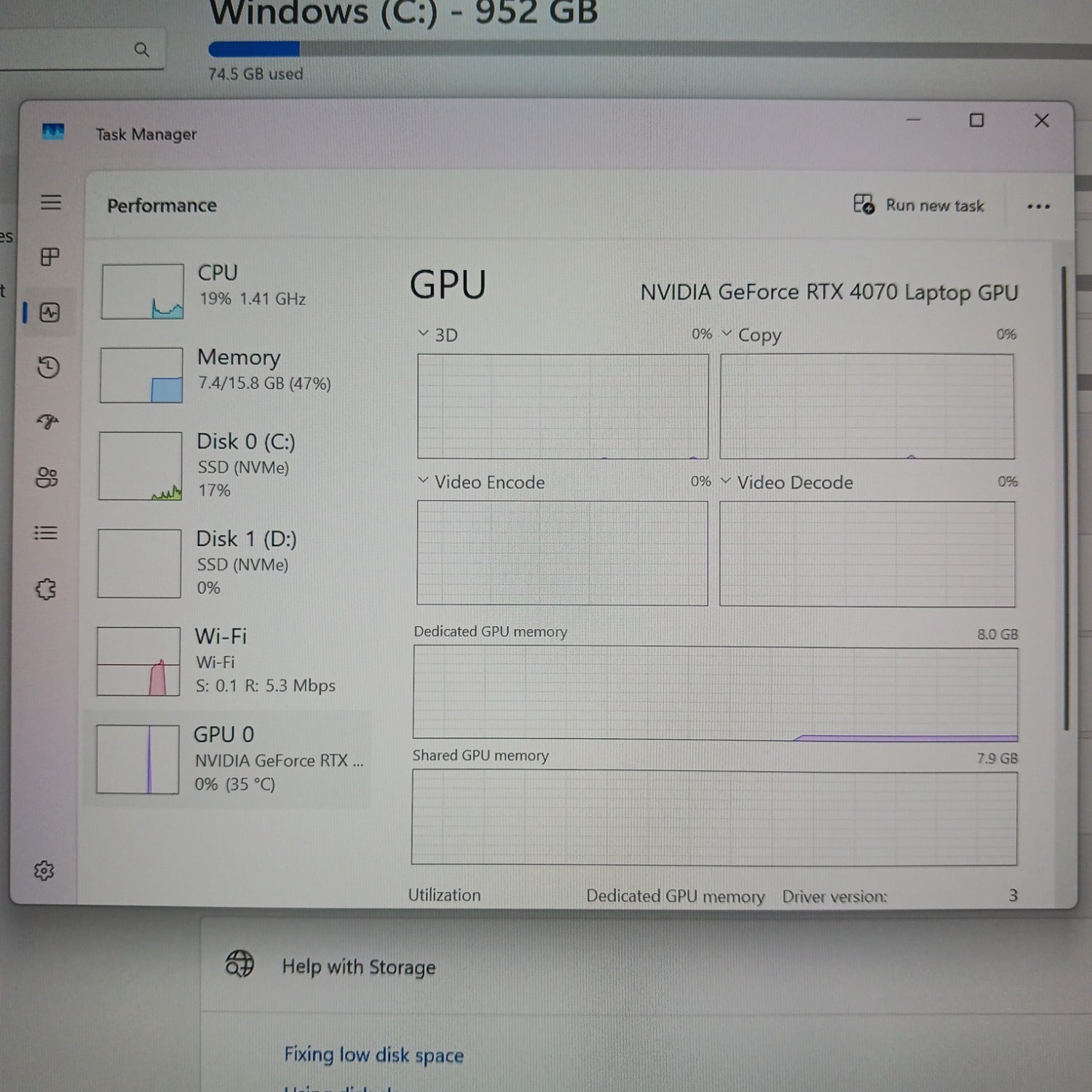Click the Run new task button
Viewport: 1092px width, 1092px height.
(x=919, y=206)
